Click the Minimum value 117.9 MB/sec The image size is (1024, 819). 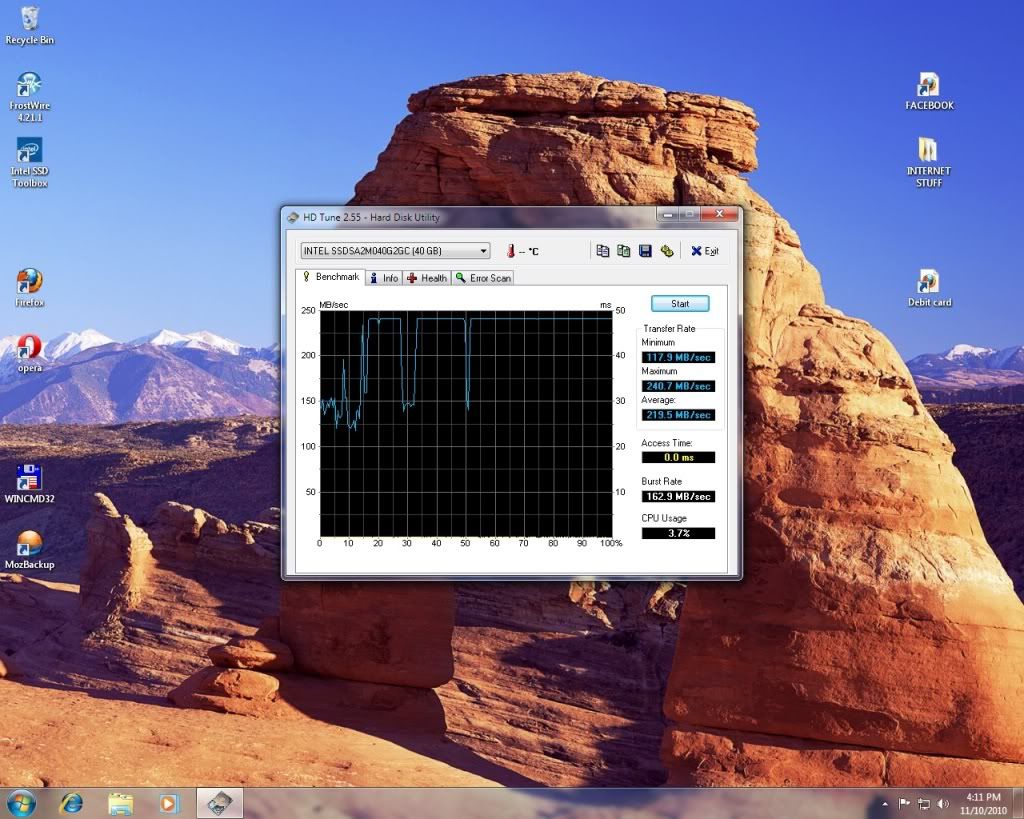679,357
